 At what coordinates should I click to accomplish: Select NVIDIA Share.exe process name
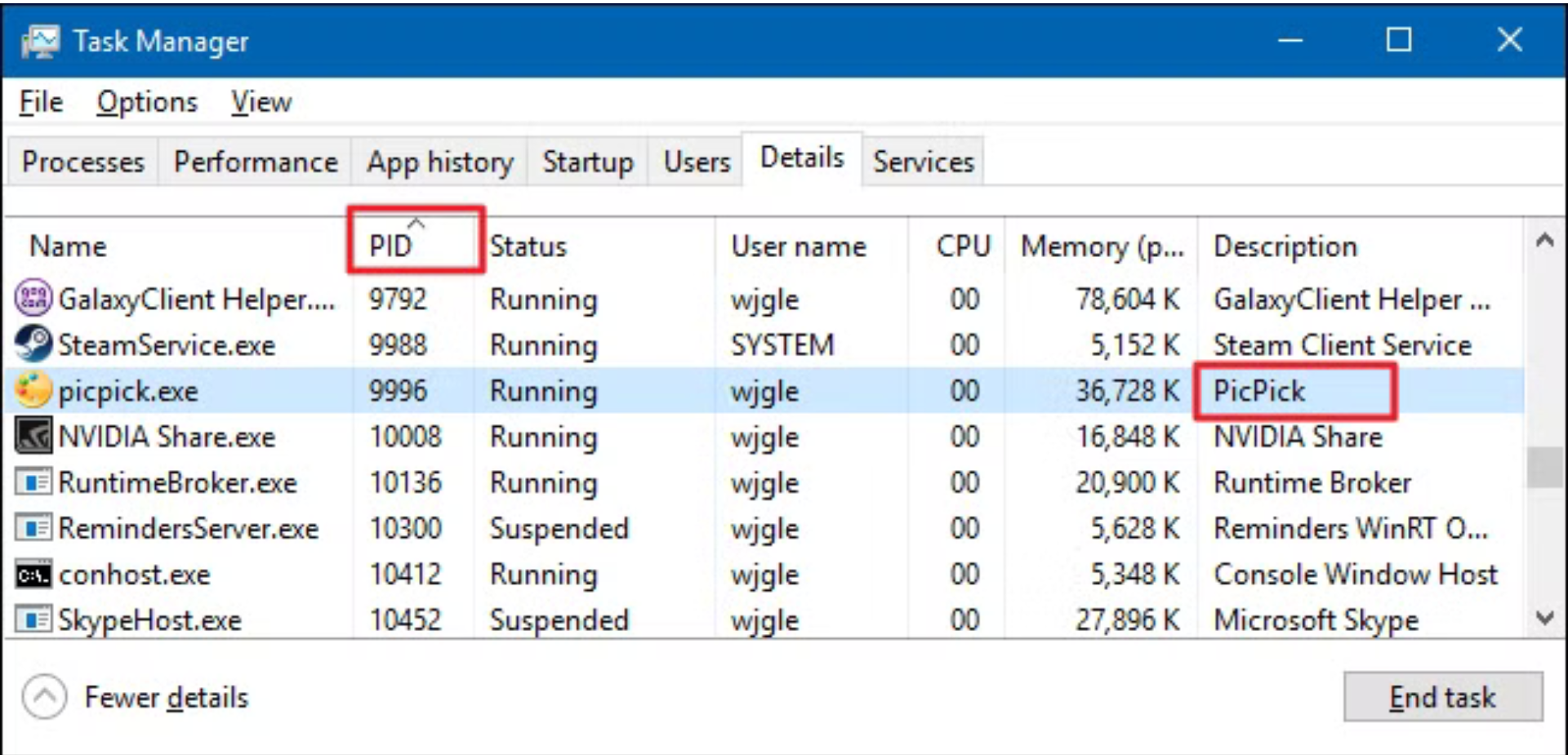pos(167,437)
